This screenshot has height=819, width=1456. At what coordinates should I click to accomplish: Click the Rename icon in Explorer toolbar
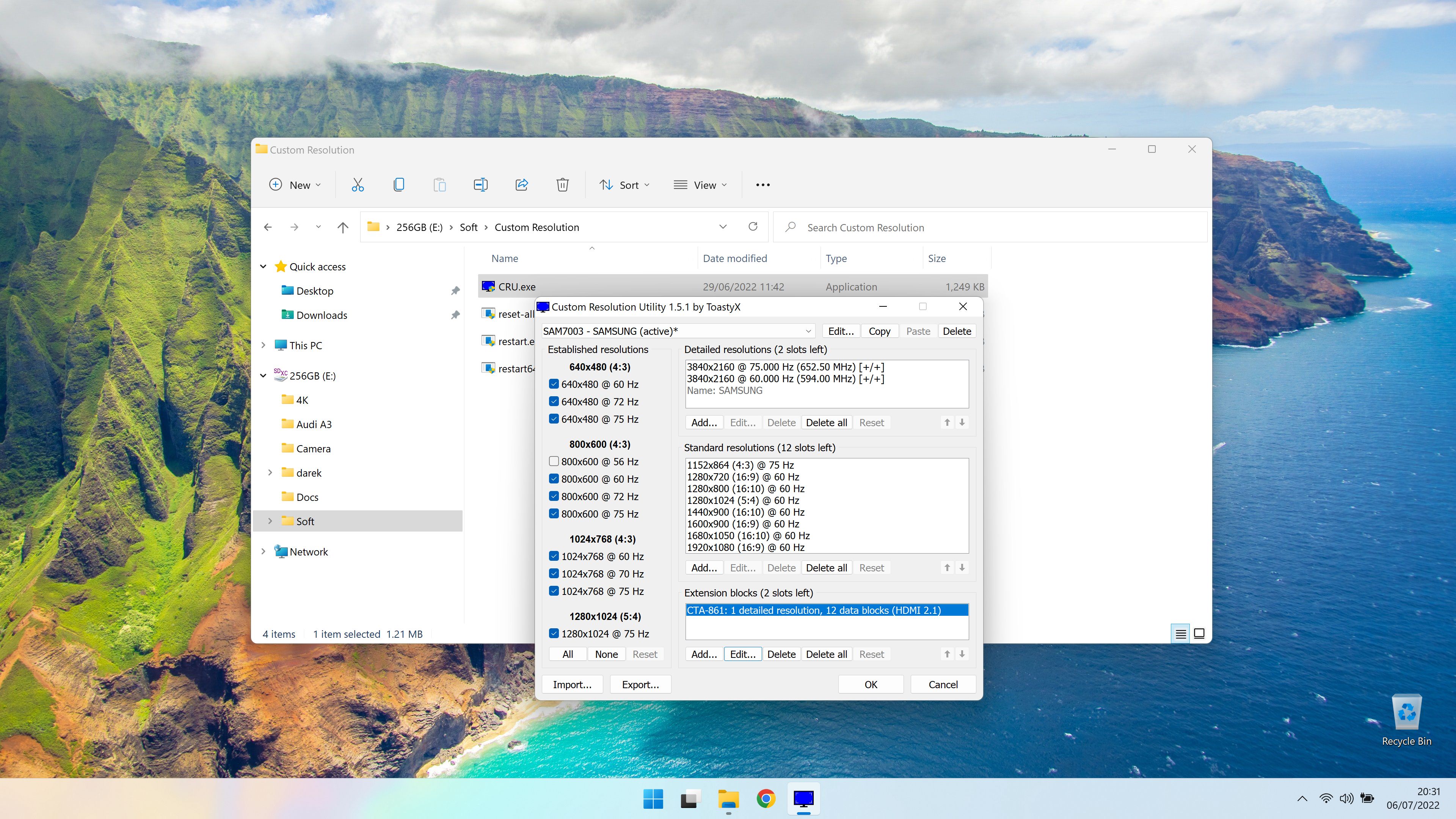point(480,185)
